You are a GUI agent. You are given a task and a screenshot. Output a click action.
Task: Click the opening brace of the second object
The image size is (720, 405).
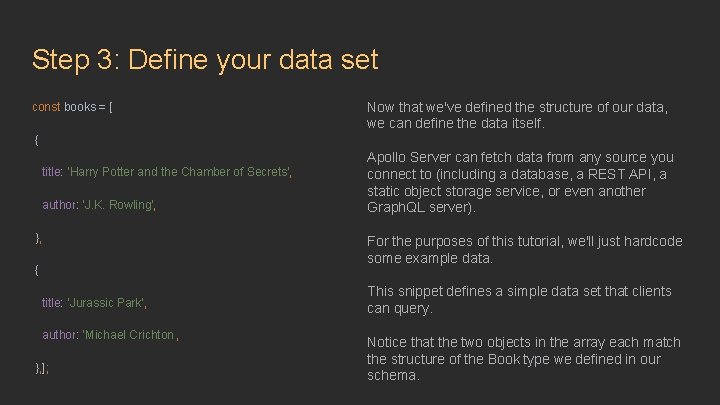click(x=37, y=270)
